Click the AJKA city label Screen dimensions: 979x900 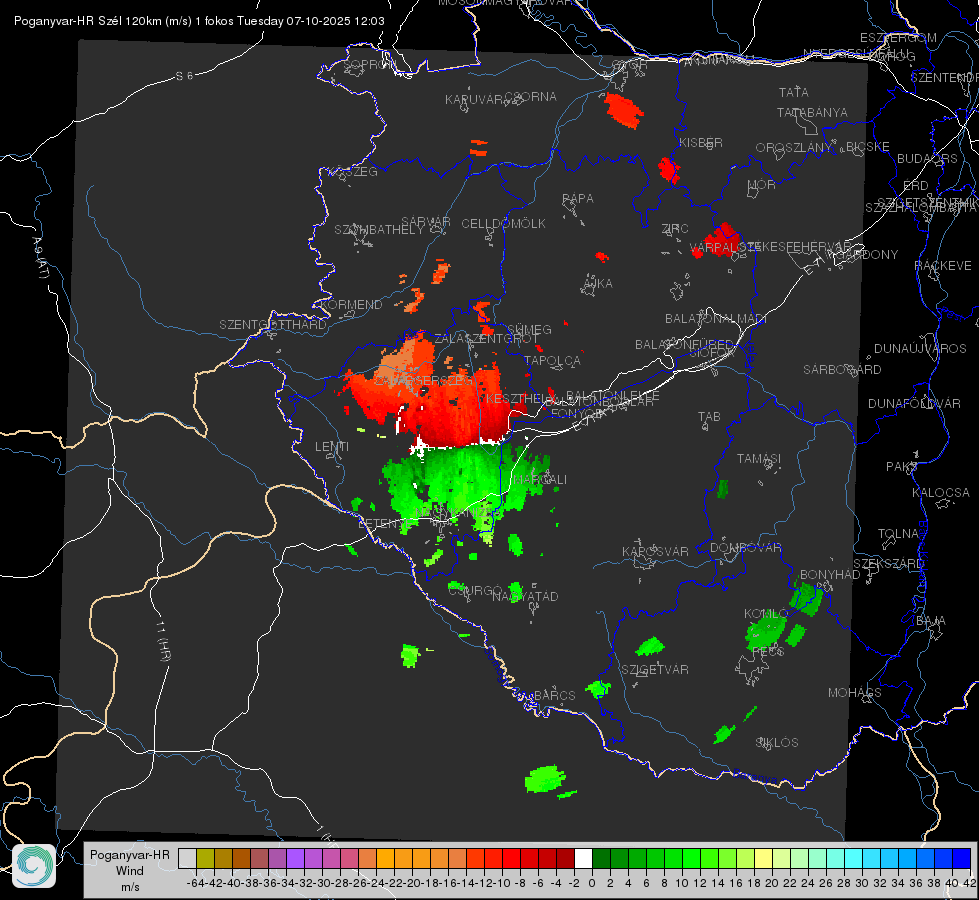point(598,284)
